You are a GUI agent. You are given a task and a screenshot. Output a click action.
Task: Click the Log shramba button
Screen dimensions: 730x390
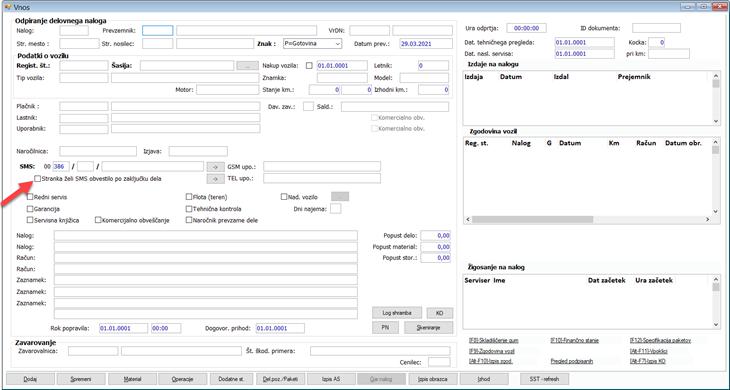397,313
